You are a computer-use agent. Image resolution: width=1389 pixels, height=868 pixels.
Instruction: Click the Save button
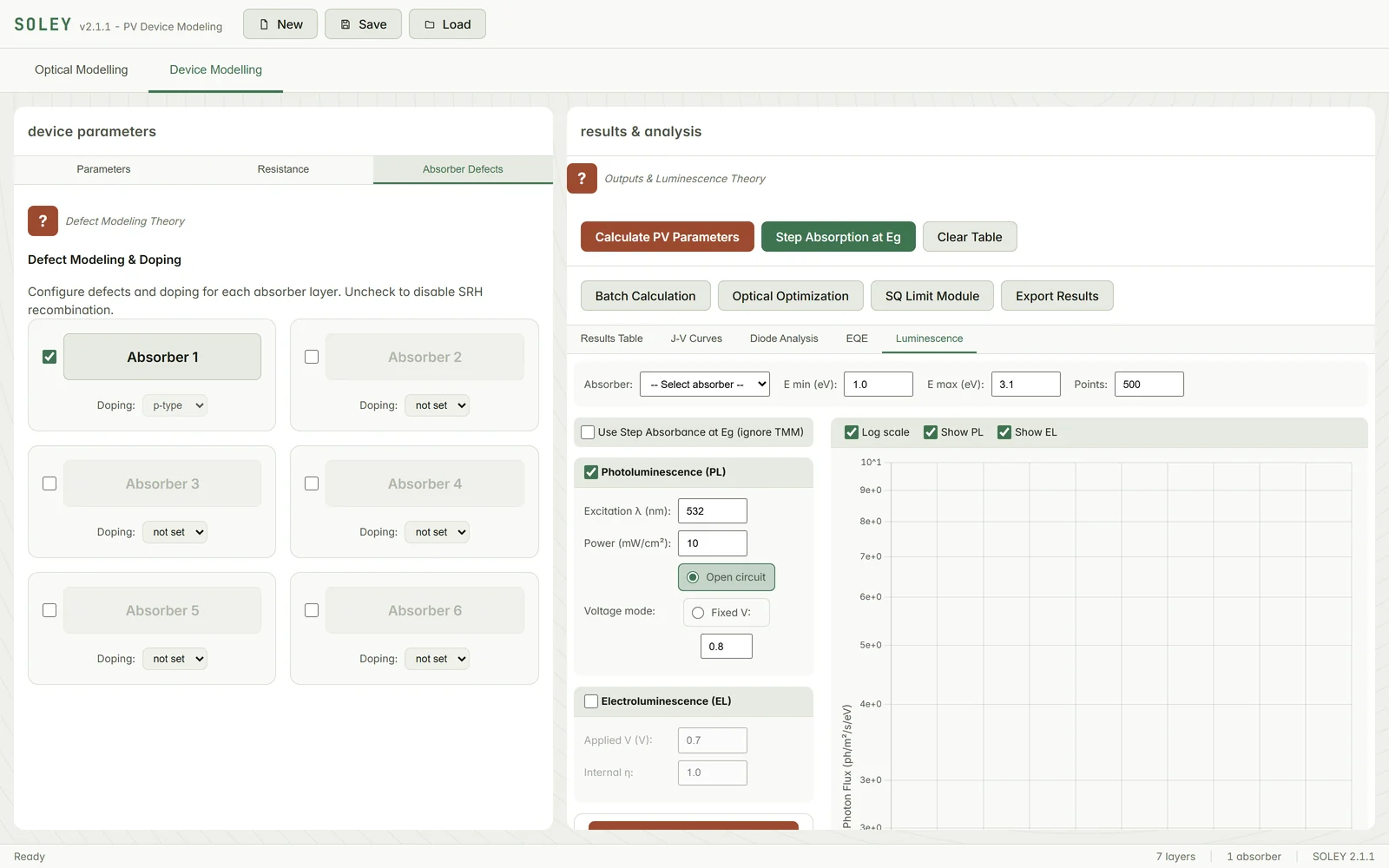[363, 24]
